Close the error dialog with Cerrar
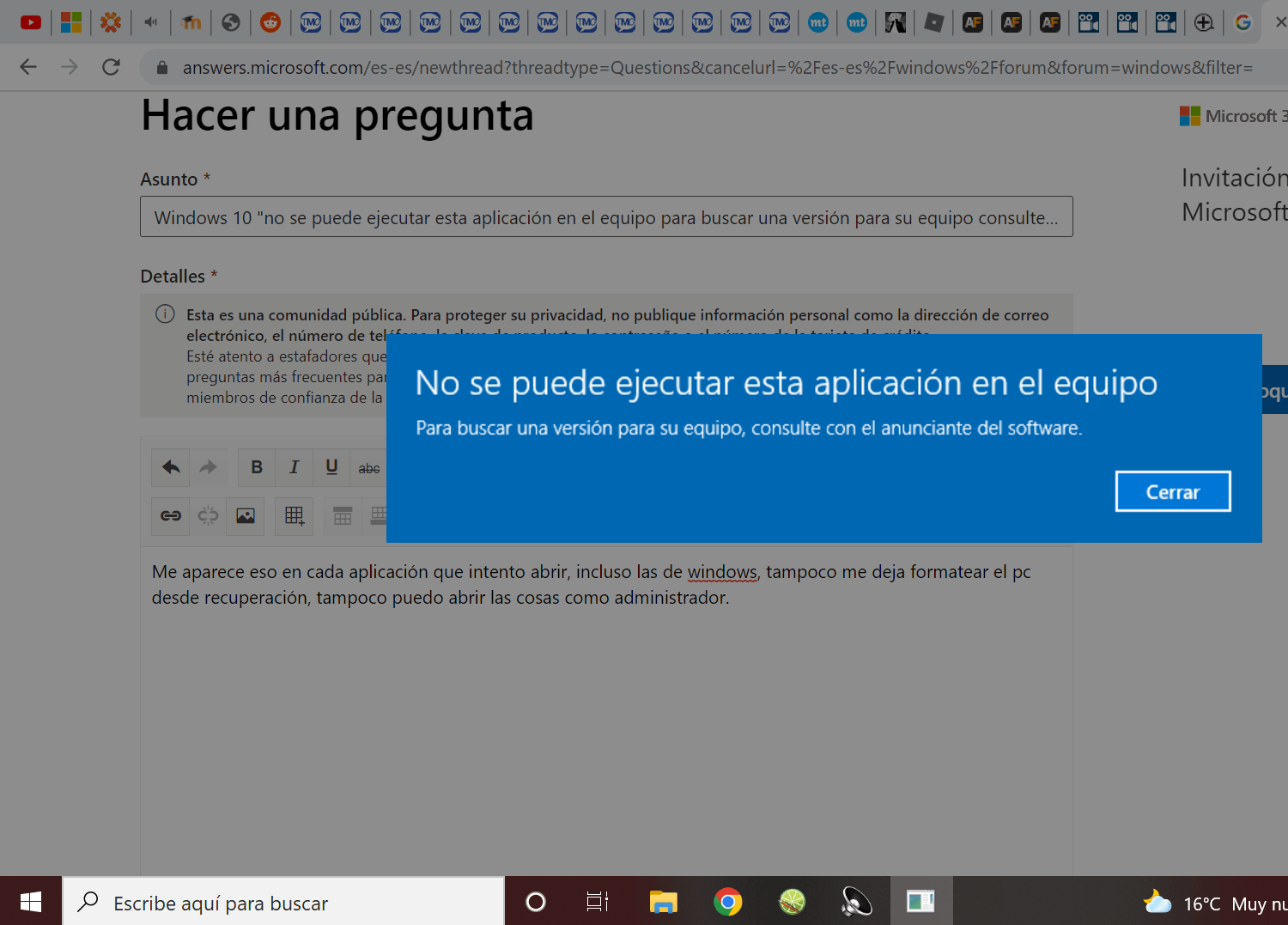Image resolution: width=1288 pixels, height=925 pixels. (x=1173, y=491)
